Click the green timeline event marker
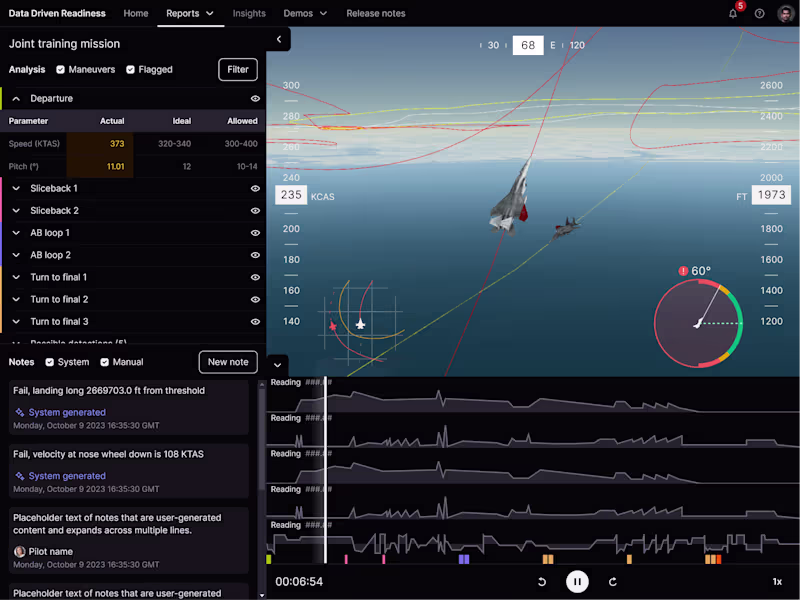 point(269,559)
